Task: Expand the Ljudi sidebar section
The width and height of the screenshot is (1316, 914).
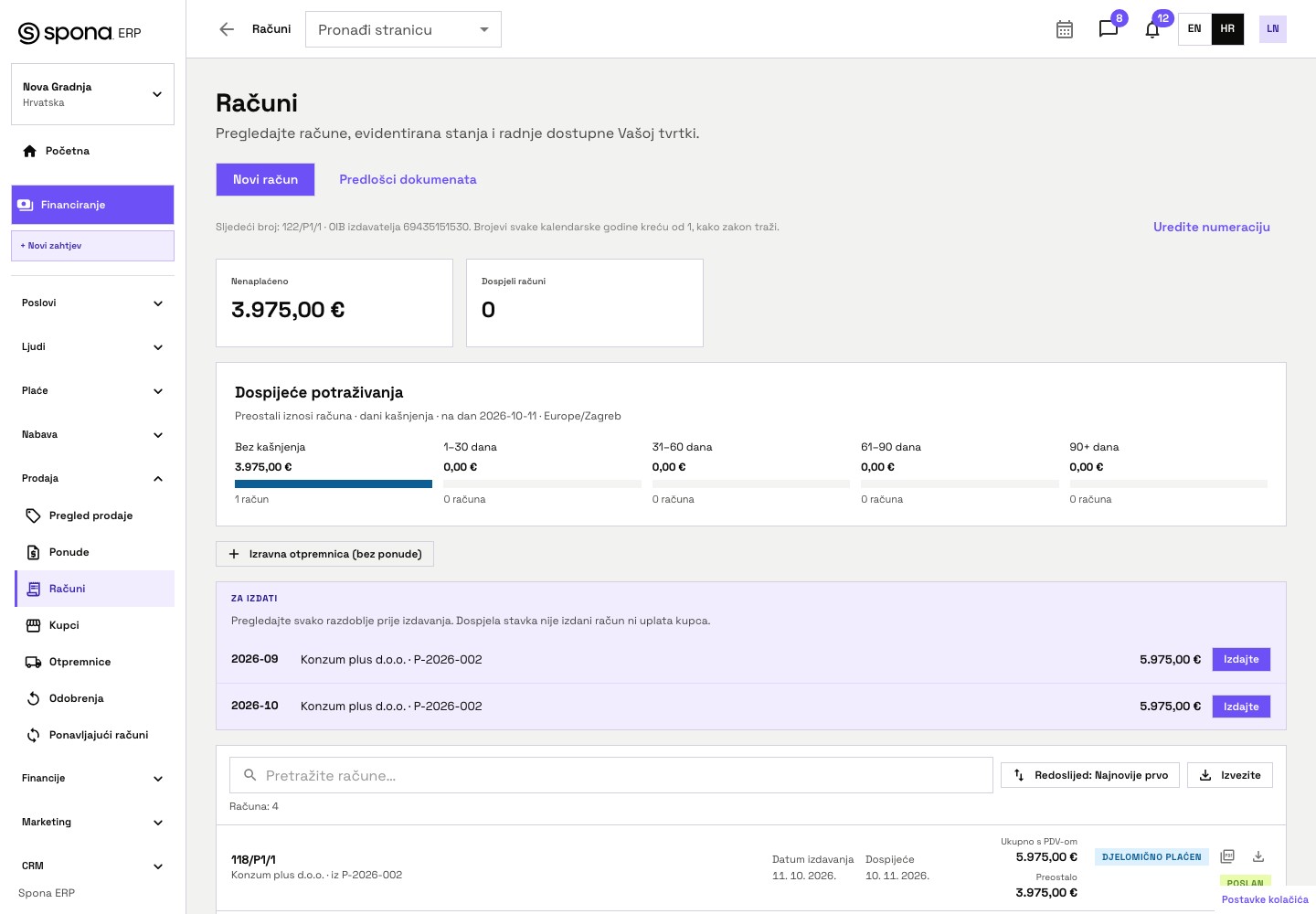Action: [x=92, y=346]
